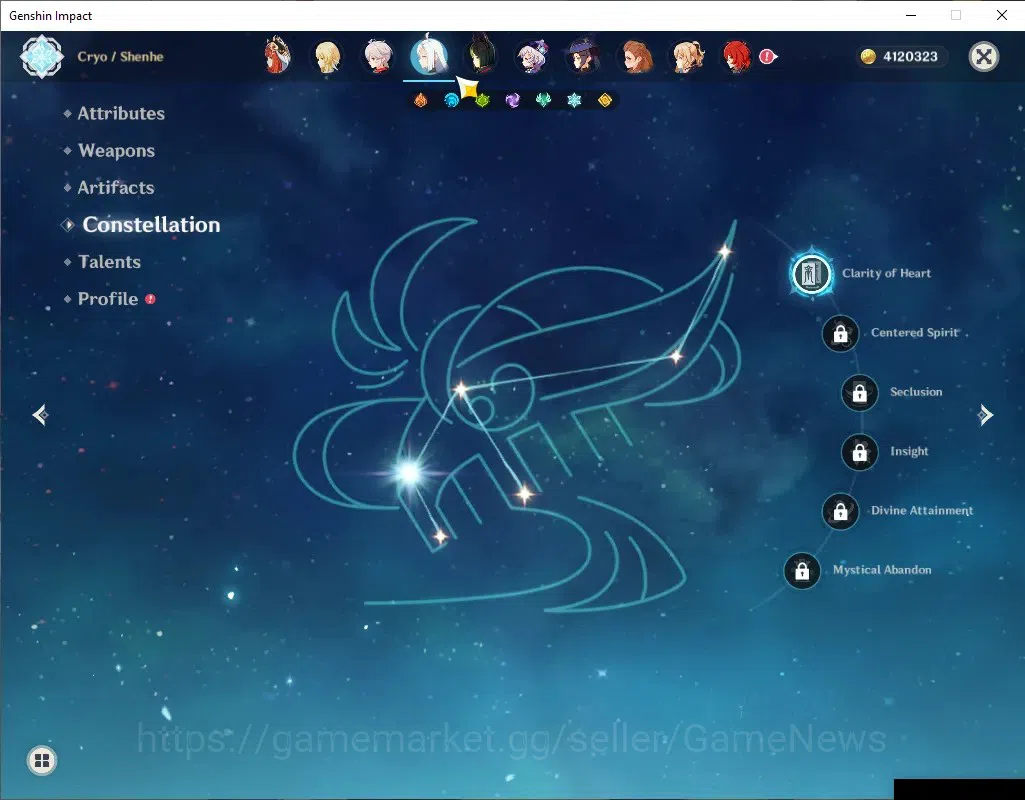Filter characters by Hydro element
The width and height of the screenshot is (1025, 800).
tap(452, 101)
